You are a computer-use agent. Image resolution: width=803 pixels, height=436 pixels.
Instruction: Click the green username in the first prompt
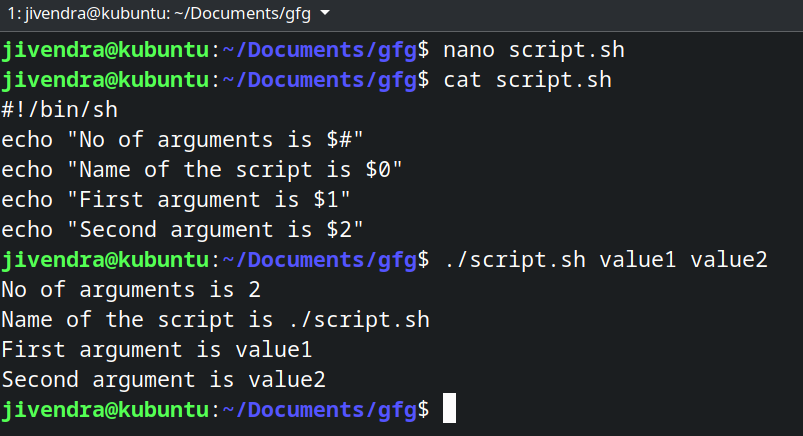click(x=105, y=48)
